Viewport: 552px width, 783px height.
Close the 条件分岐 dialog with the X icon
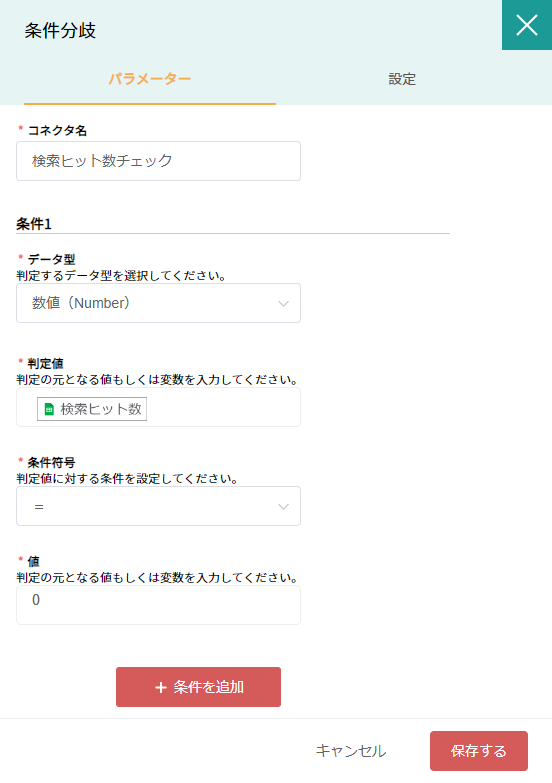pyautogui.click(x=527, y=25)
